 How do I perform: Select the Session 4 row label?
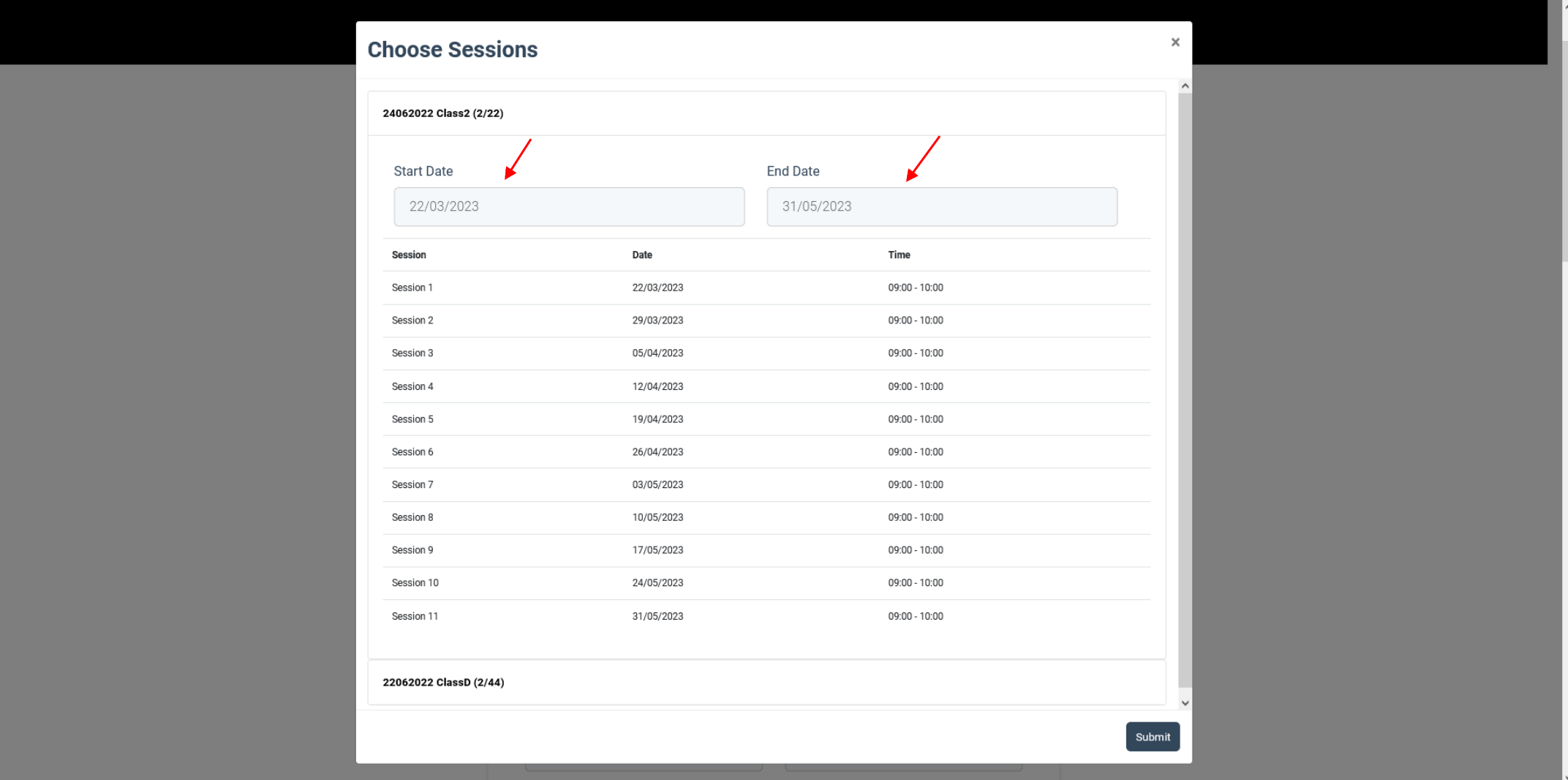[412, 386]
